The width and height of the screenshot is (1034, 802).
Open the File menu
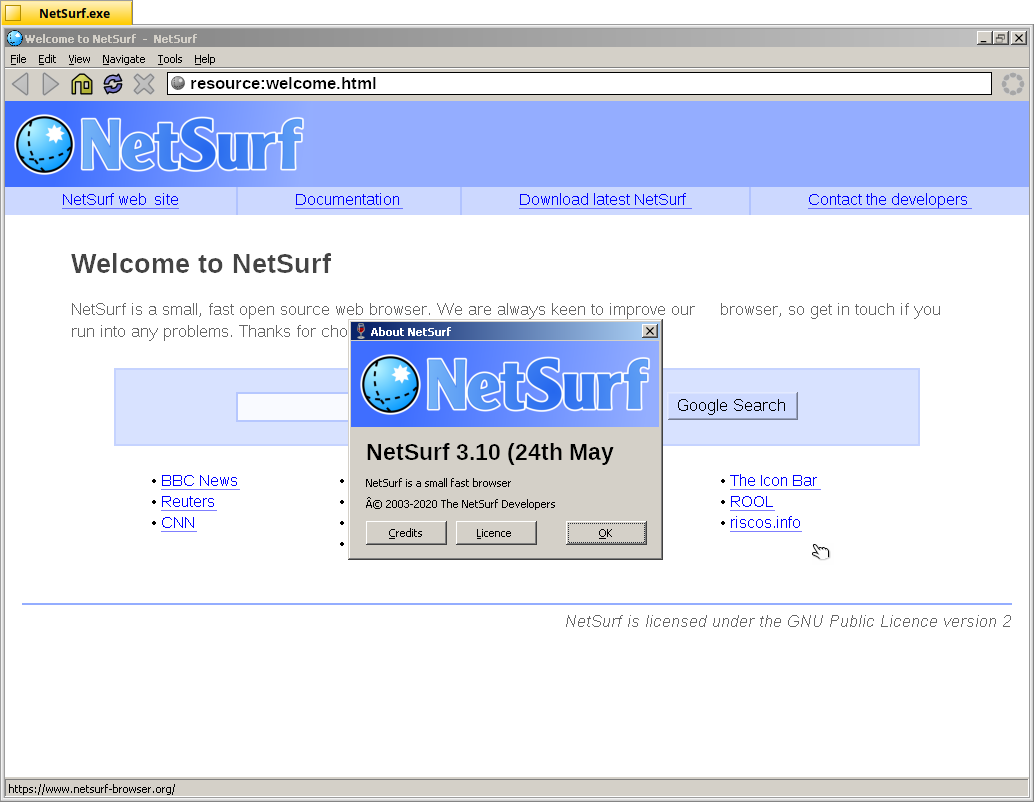click(x=18, y=59)
